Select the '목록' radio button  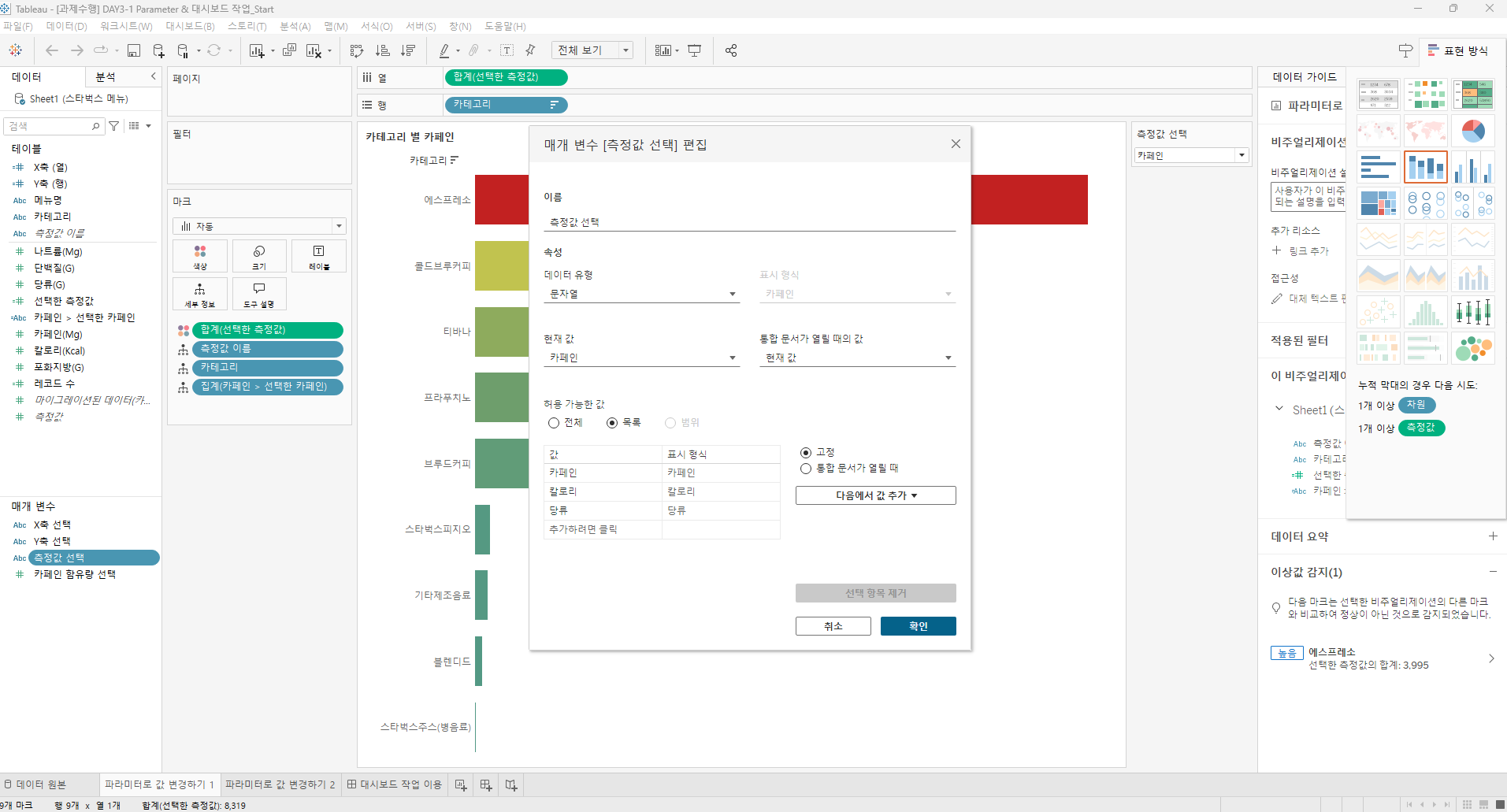pos(612,423)
